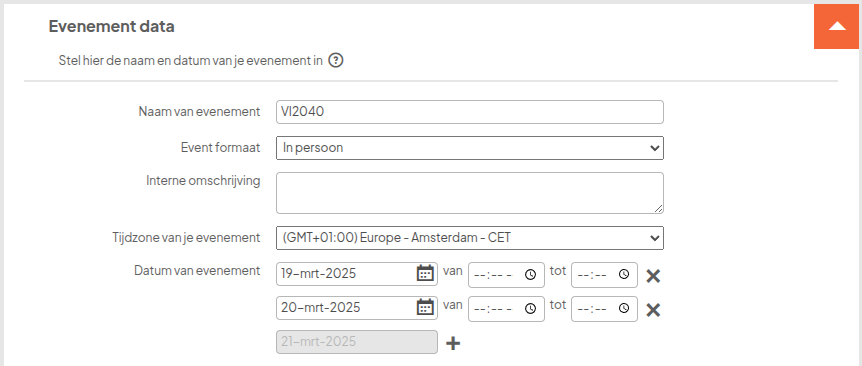
Task: Click the first row 'van' time field
Action: point(506,275)
